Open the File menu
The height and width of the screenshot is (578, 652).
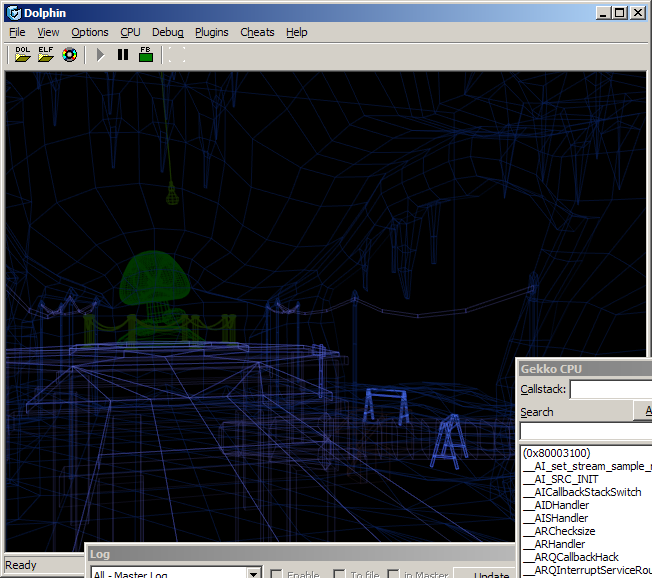coord(17,32)
